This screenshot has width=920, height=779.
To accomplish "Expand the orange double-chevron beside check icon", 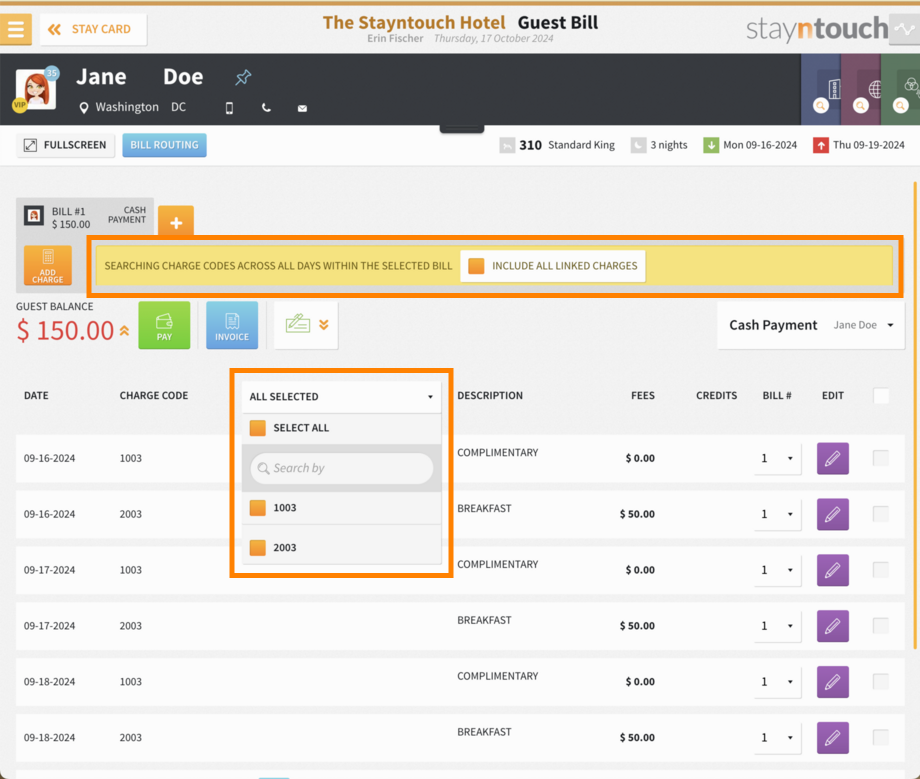I will pos(324,324).
